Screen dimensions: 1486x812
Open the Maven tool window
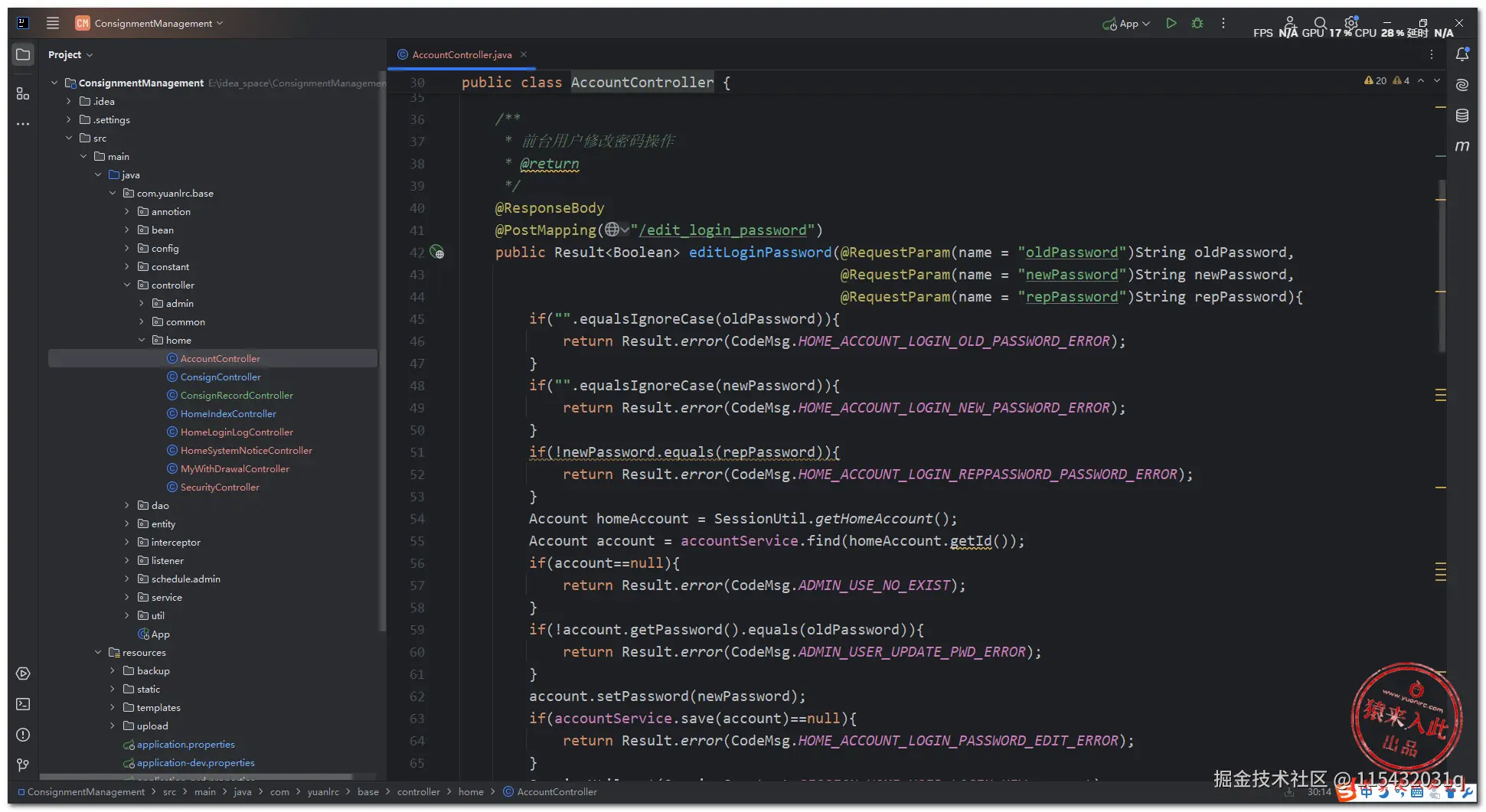[1462, 146]
